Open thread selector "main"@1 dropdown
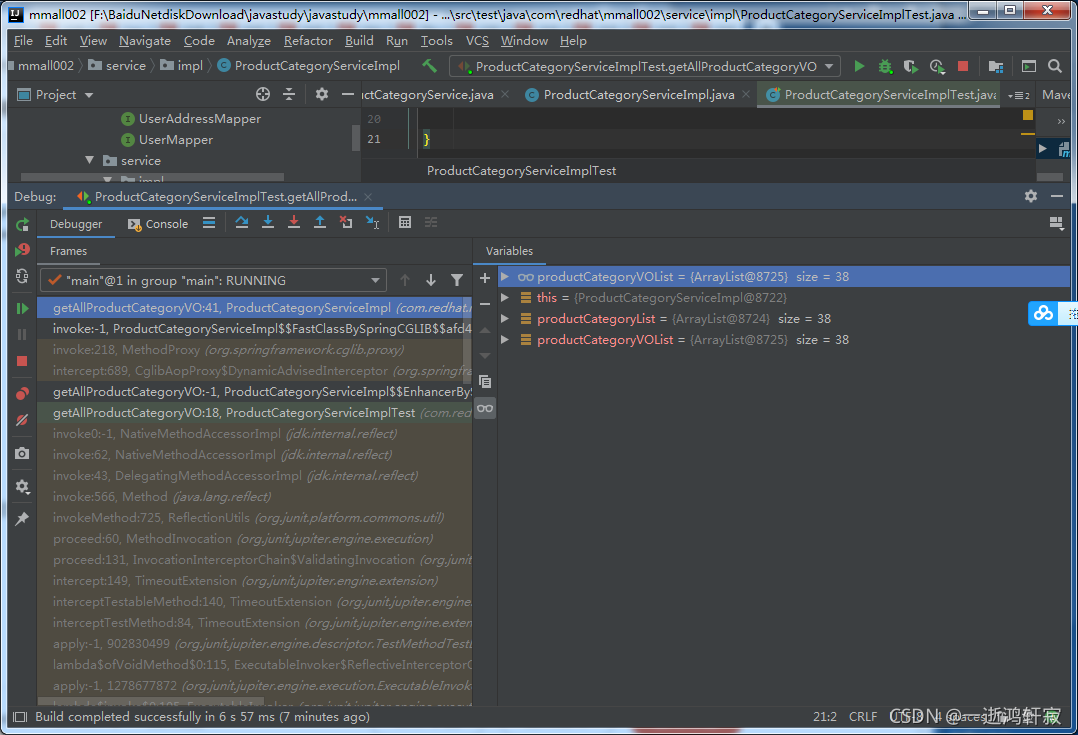The width and height of the screenshot is (1078, 735). 213,281
